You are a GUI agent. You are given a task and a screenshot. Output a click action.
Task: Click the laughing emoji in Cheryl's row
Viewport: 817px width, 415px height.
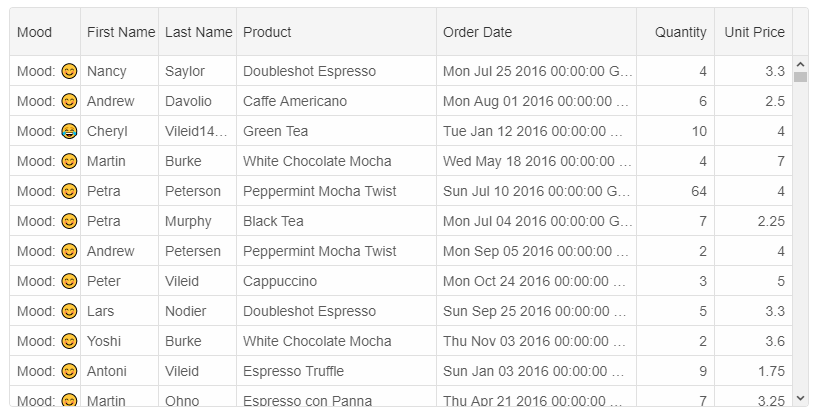point(69,131)
